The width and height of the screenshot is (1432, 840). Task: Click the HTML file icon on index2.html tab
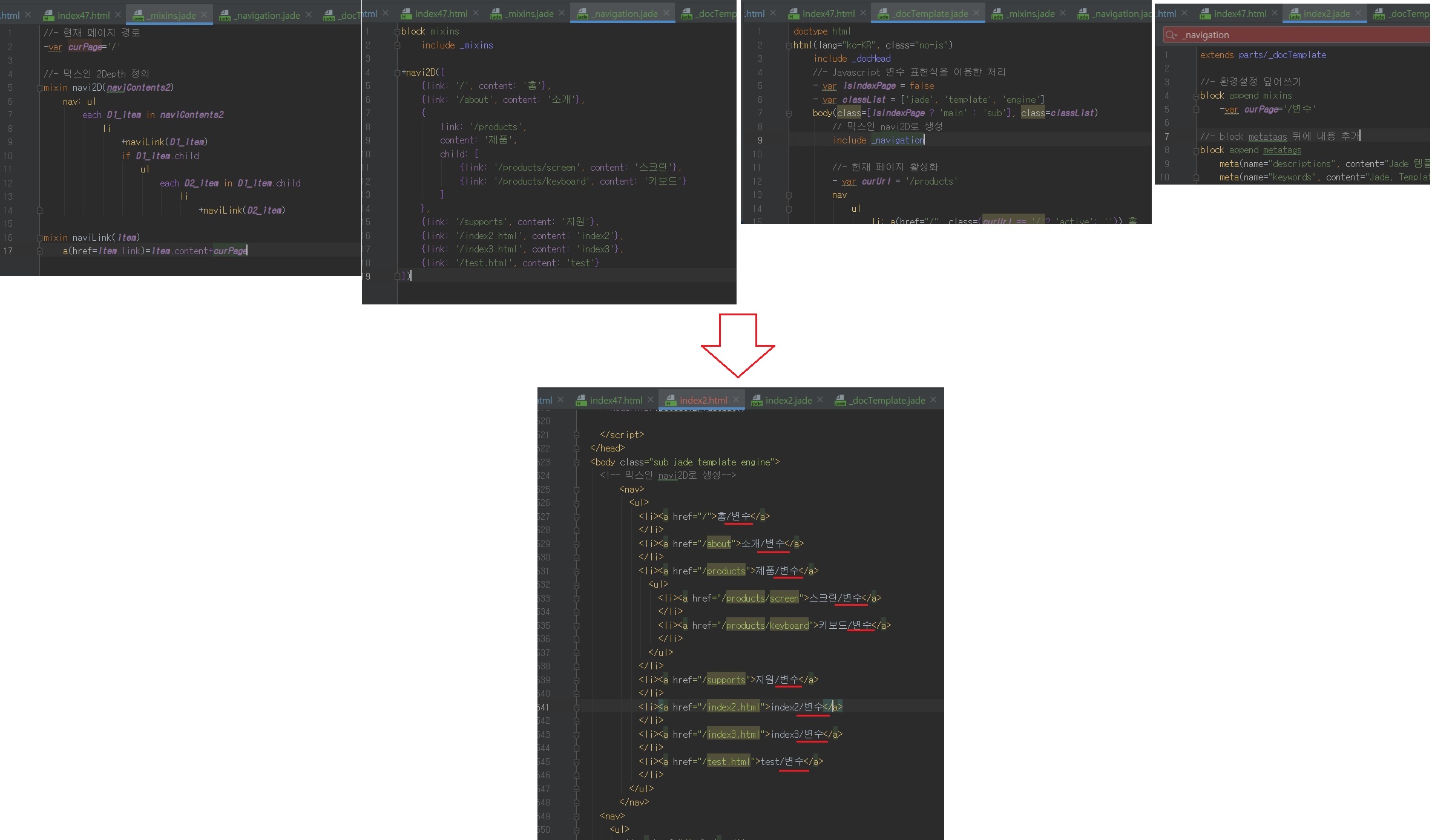(671, 401)
